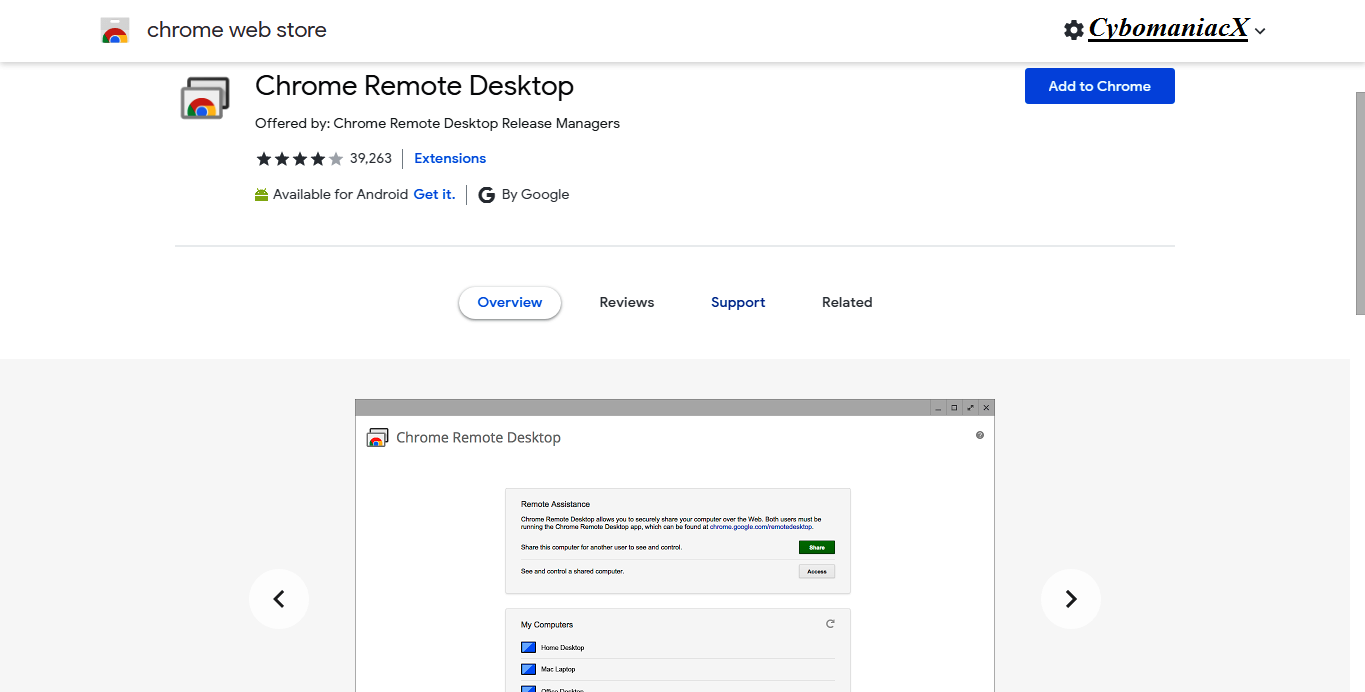
Task: Click the Chrome Remote Desktop extension icon
Action: (205, 98)
